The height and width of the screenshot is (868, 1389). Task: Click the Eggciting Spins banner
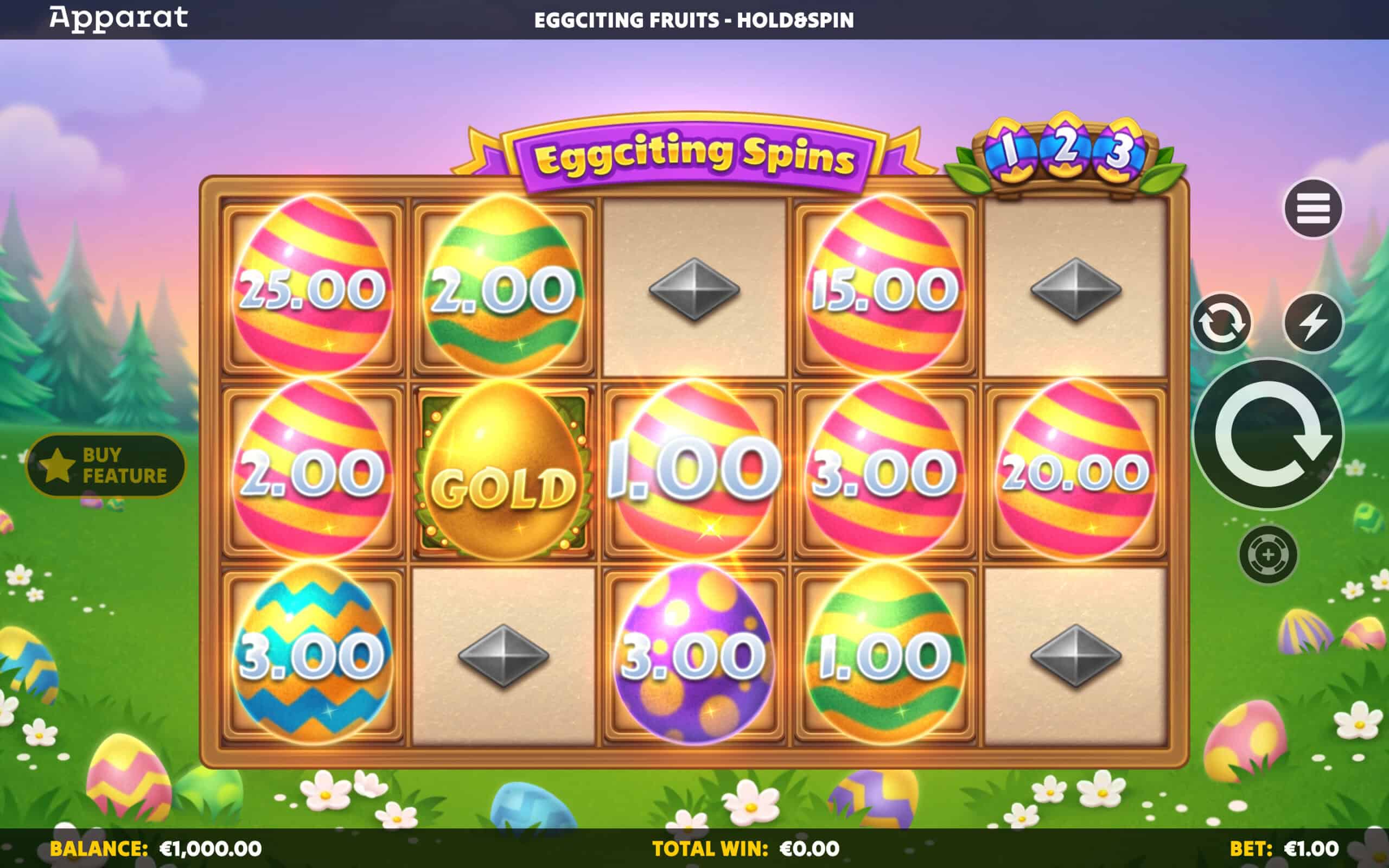[694, 155]
